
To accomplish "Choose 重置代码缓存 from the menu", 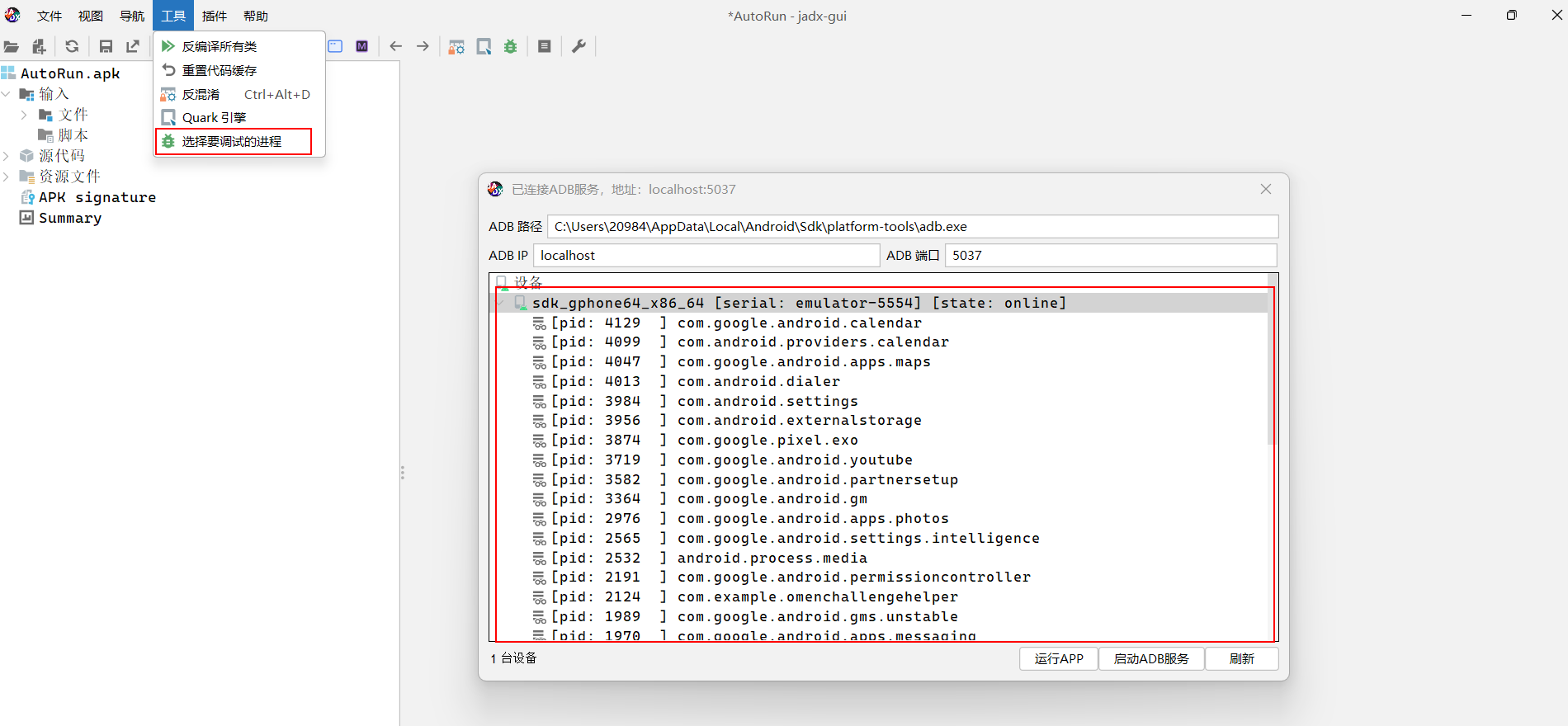I will point(239,70).
